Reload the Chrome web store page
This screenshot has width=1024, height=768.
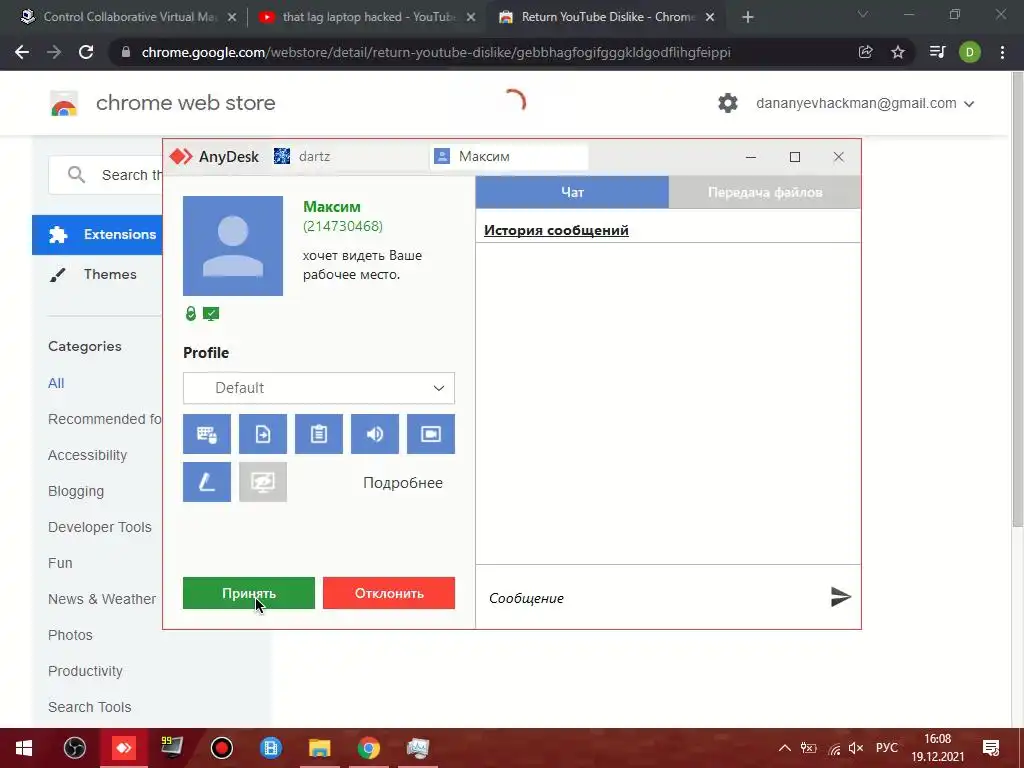86,52
